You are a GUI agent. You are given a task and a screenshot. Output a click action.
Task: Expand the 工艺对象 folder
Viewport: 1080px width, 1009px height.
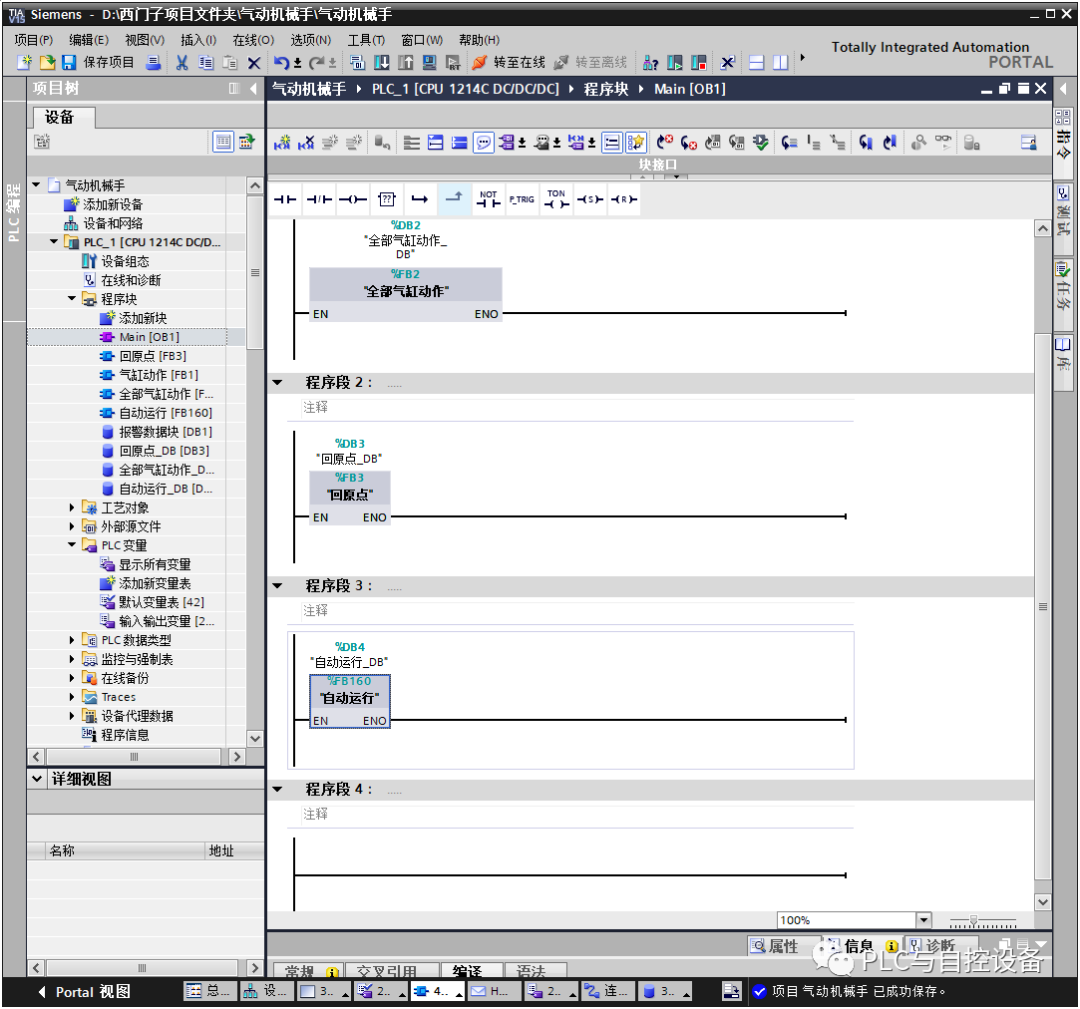(x=72, y=508)
